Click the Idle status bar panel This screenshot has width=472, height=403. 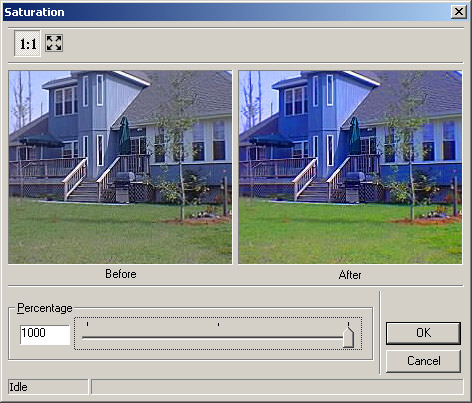coord(48,387)
